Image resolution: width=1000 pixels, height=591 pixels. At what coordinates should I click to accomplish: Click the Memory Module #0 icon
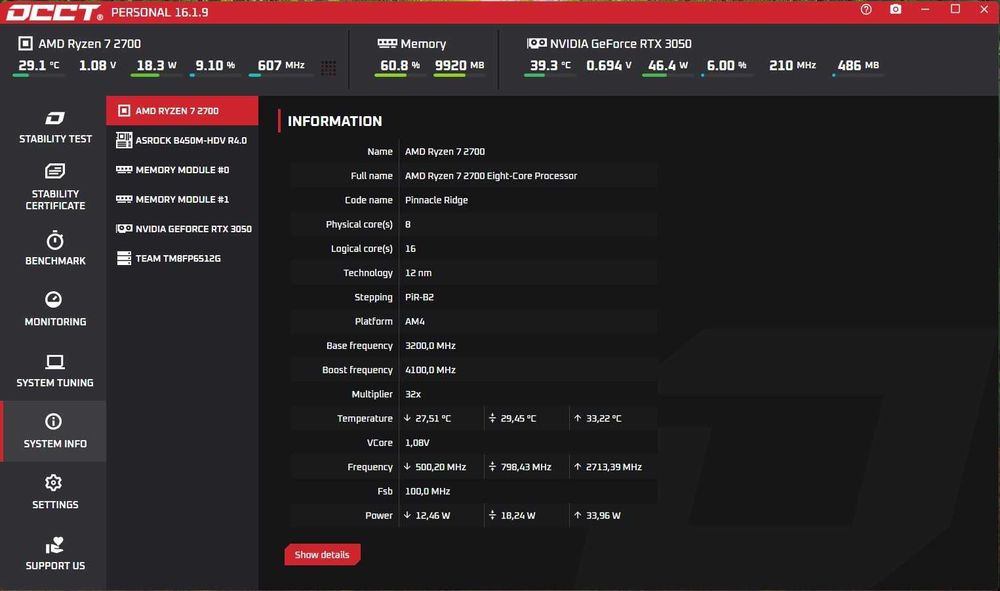124,170
